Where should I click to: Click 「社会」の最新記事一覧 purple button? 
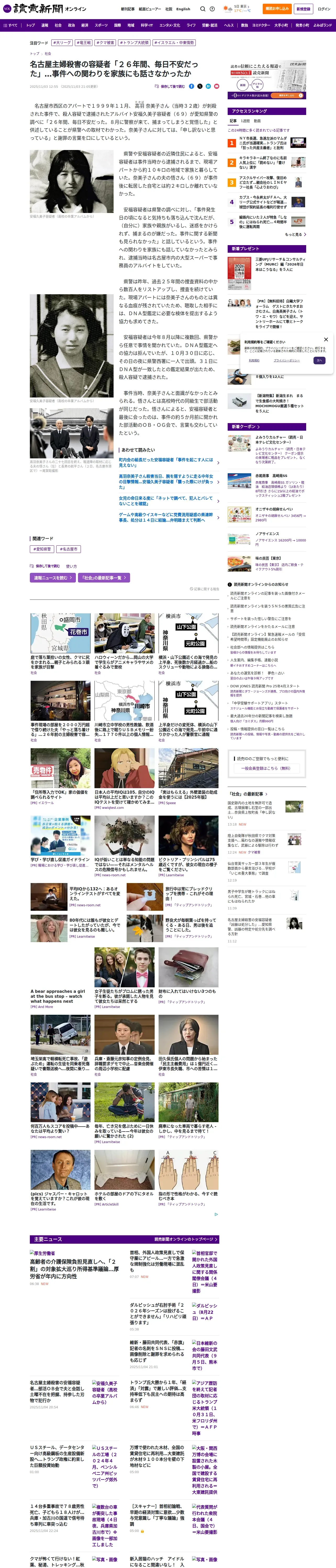pos(104,578)
